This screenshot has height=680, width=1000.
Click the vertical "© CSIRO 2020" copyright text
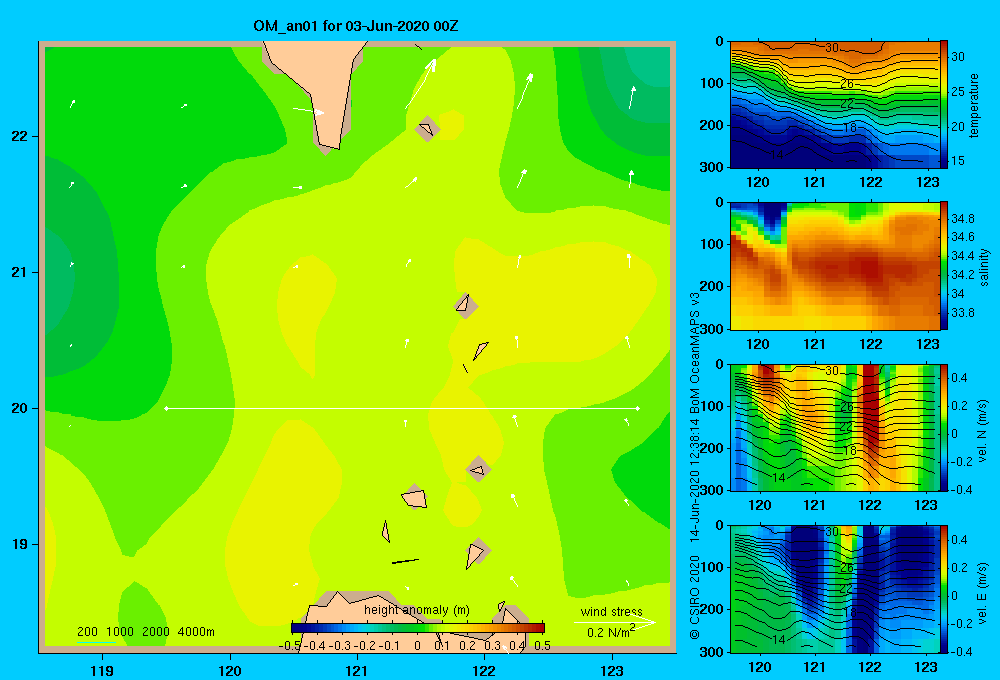click(695, 597)
